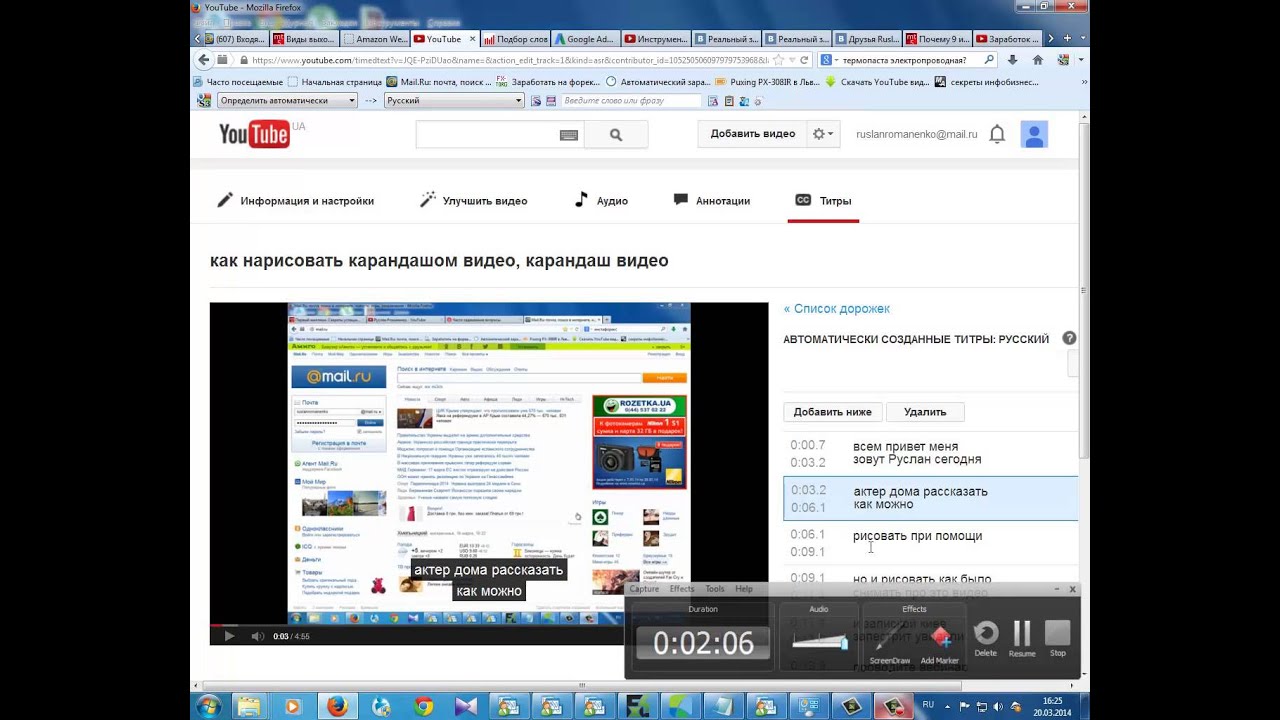Click Удалить button
The width and height of the screenshot is (1280, 720).
pyautogui.click(x=925, y=412)
